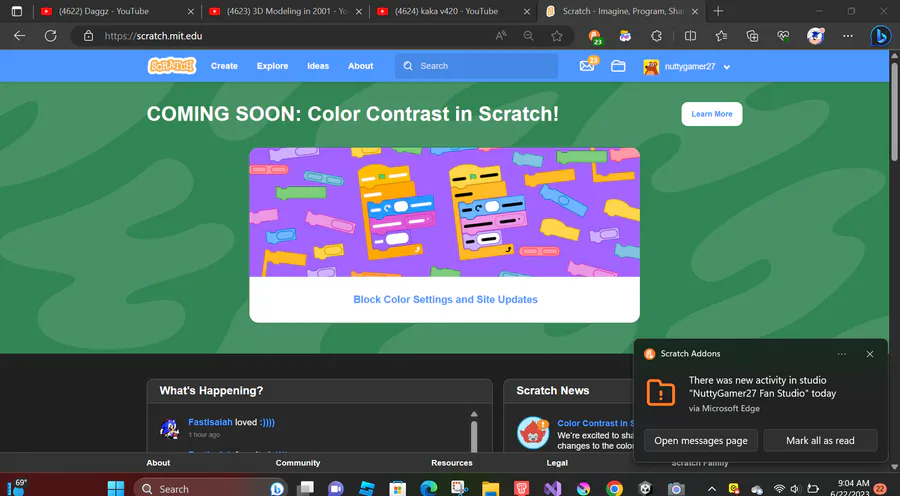Click Open messages page button
Screen dimensions: 900x496
click(x=701, y=440)
